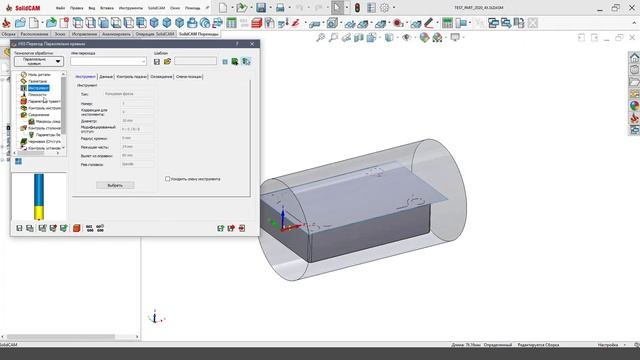Open the Инструменты menu
Image resolution: width=640 pixels, height=360 pixels.
[131, 8]
